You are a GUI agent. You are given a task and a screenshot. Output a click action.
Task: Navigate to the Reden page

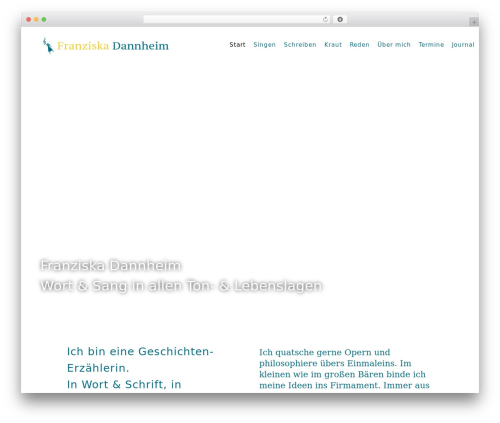(359, 45)
